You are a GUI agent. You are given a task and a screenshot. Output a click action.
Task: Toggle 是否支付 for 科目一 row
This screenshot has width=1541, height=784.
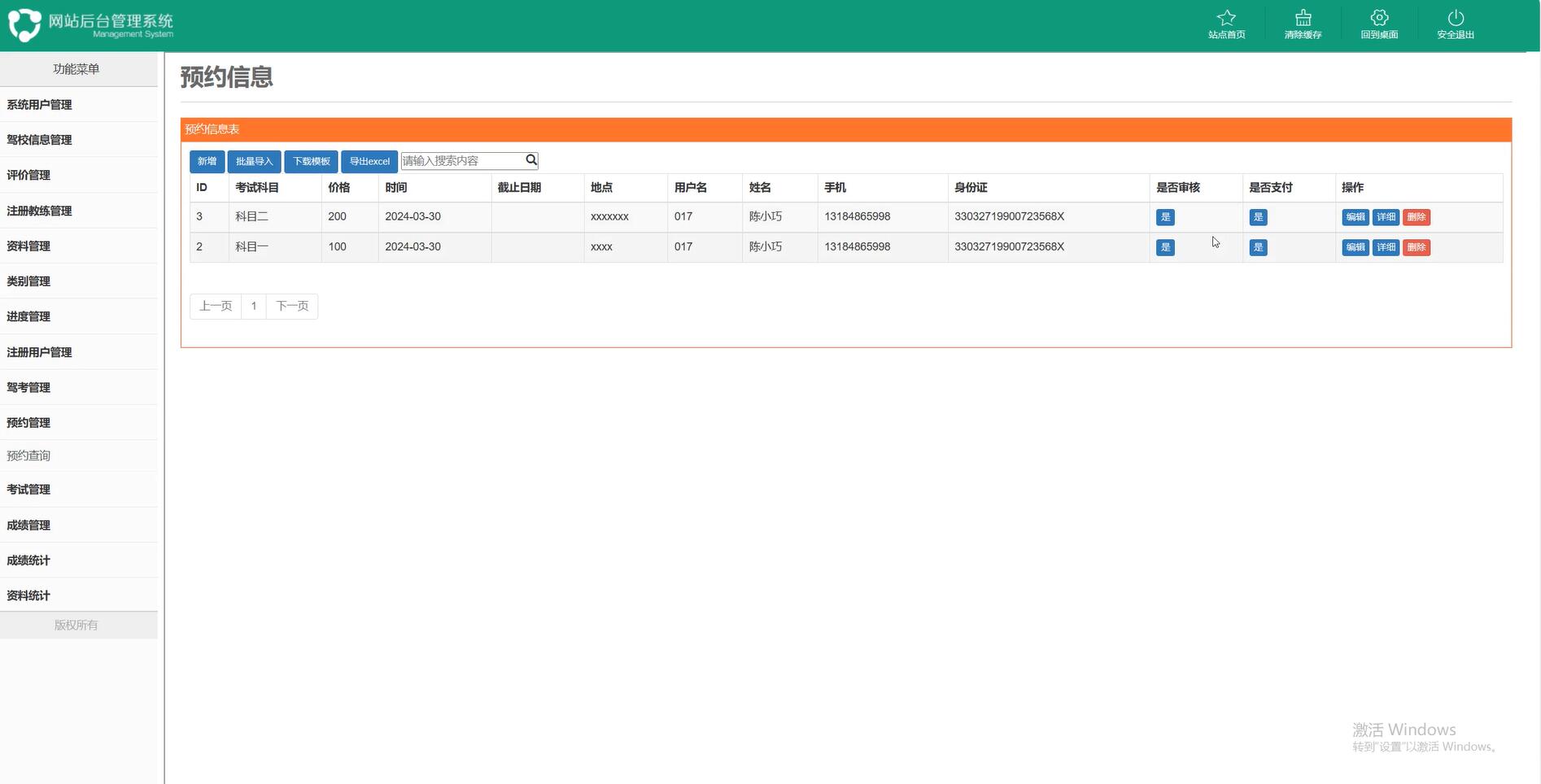tap(1258, 247)
